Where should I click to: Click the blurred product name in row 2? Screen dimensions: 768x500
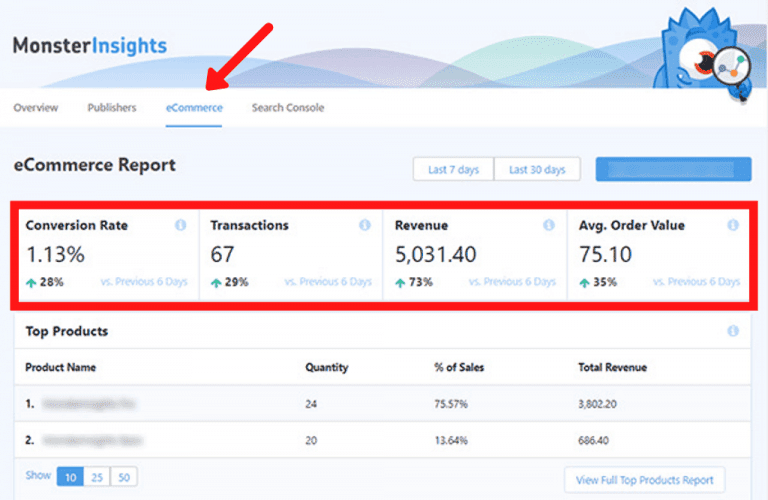[x=92, y=440]
